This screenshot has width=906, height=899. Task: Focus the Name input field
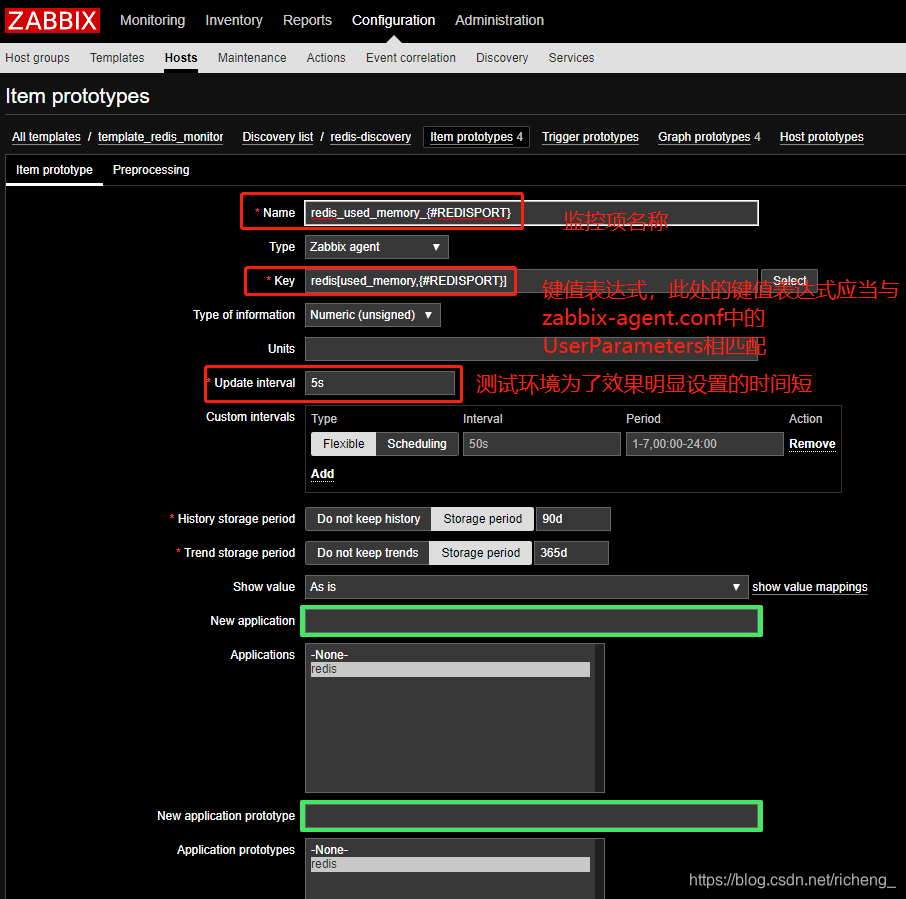[x=531, y=213]
